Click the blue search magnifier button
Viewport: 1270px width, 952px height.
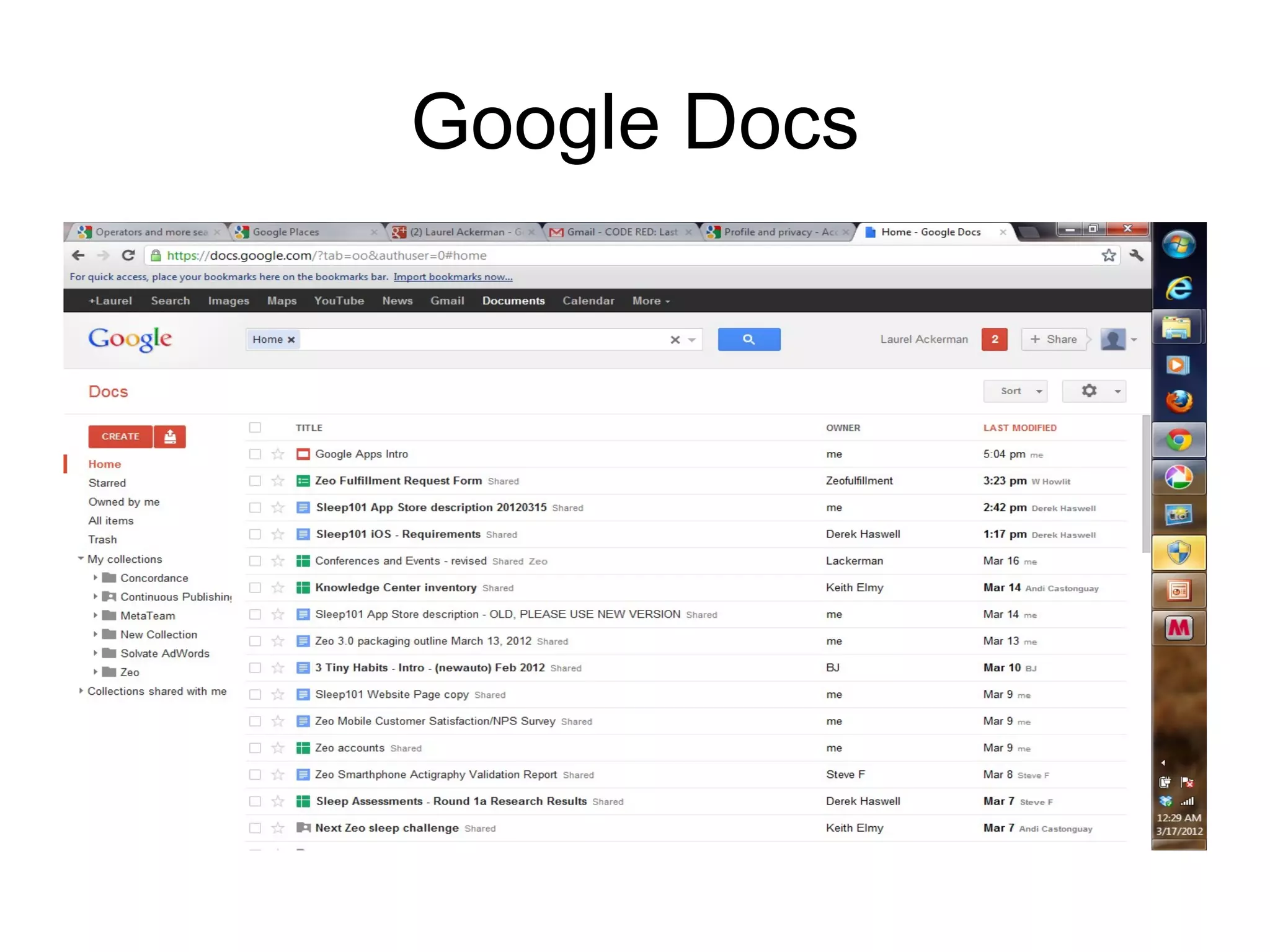[748, 339]
